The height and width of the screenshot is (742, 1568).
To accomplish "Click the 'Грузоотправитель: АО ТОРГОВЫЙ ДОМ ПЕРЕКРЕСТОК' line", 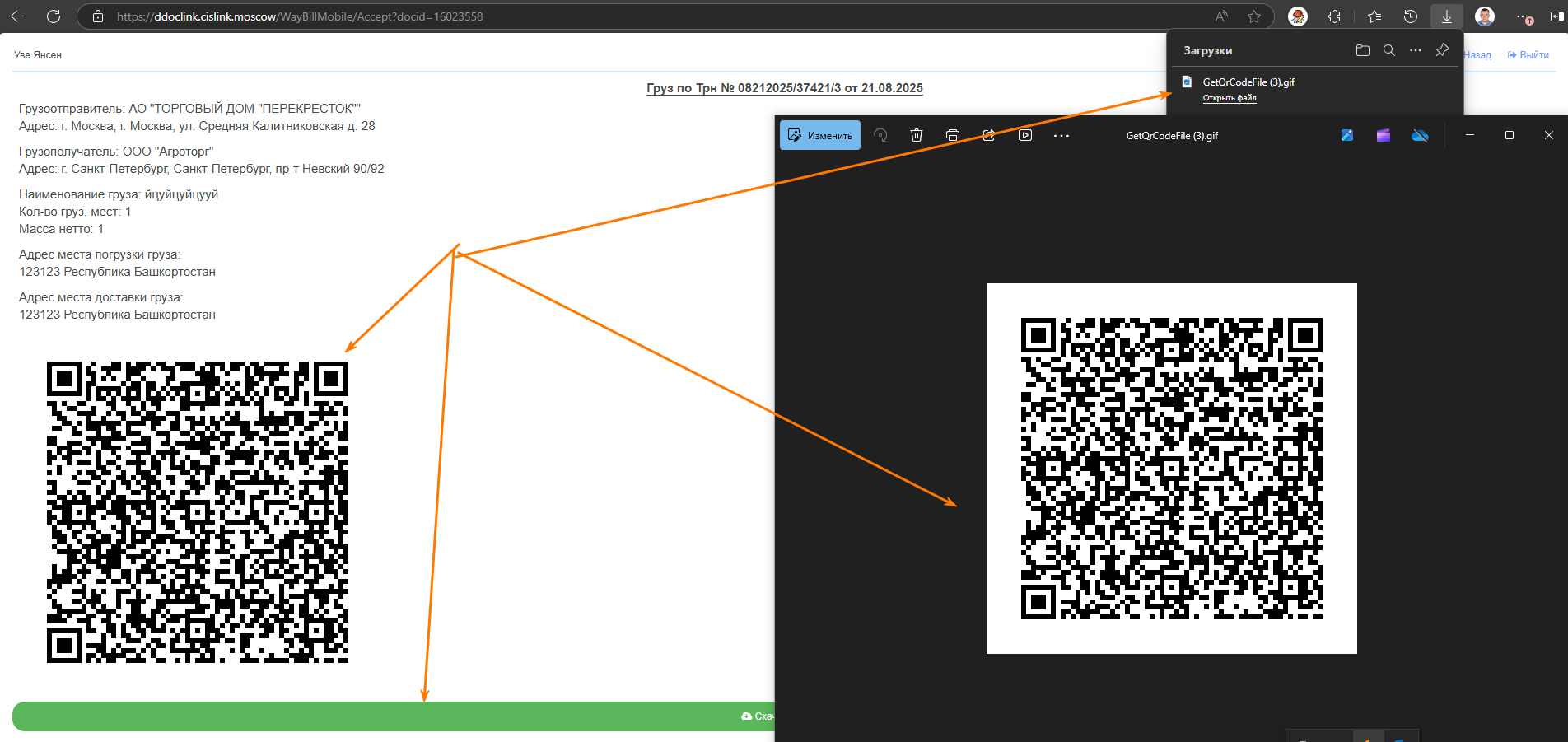I will click(x=189, y=109).
